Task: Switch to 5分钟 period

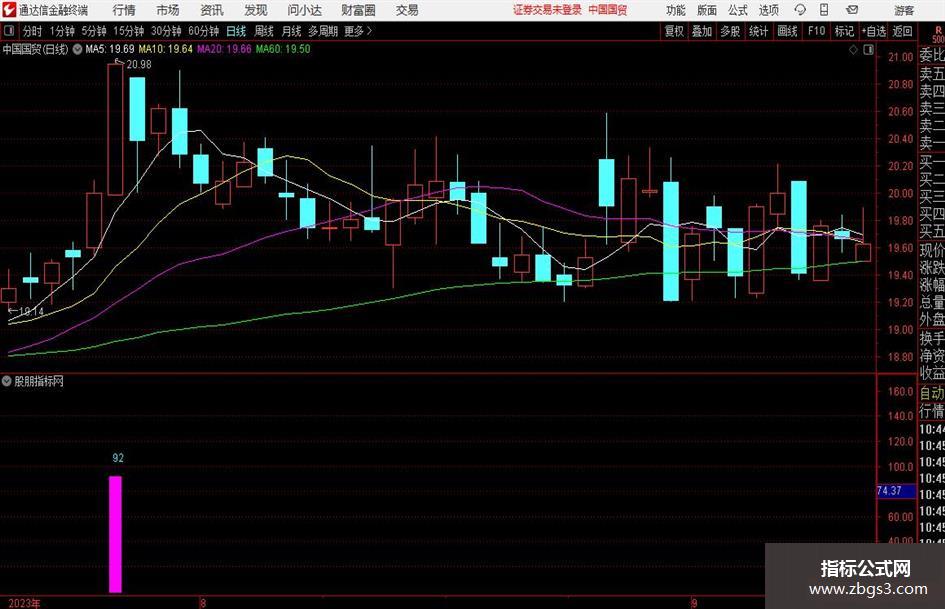Action: point(94,31)
